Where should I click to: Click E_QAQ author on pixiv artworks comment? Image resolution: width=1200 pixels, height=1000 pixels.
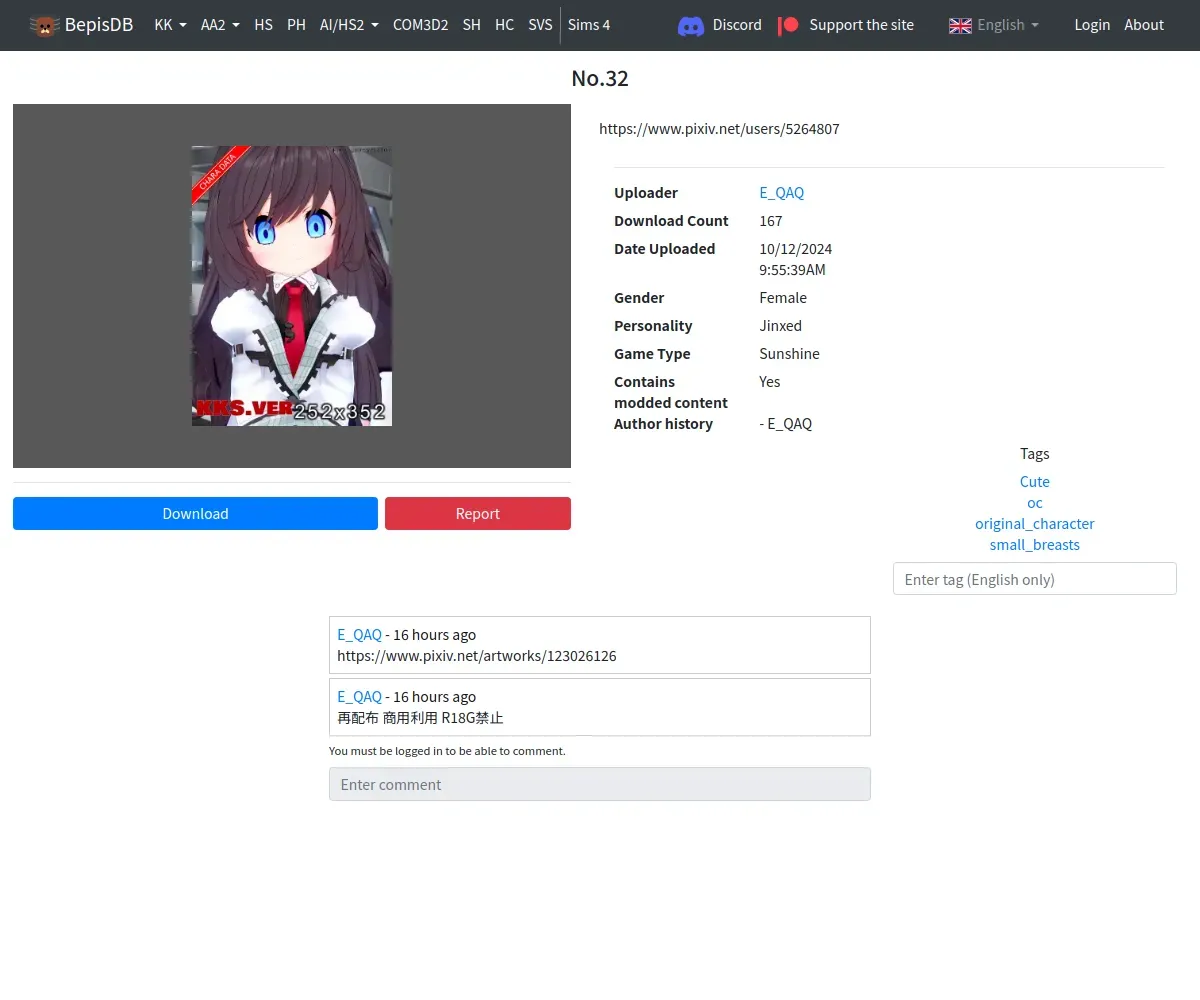point(360,635)
